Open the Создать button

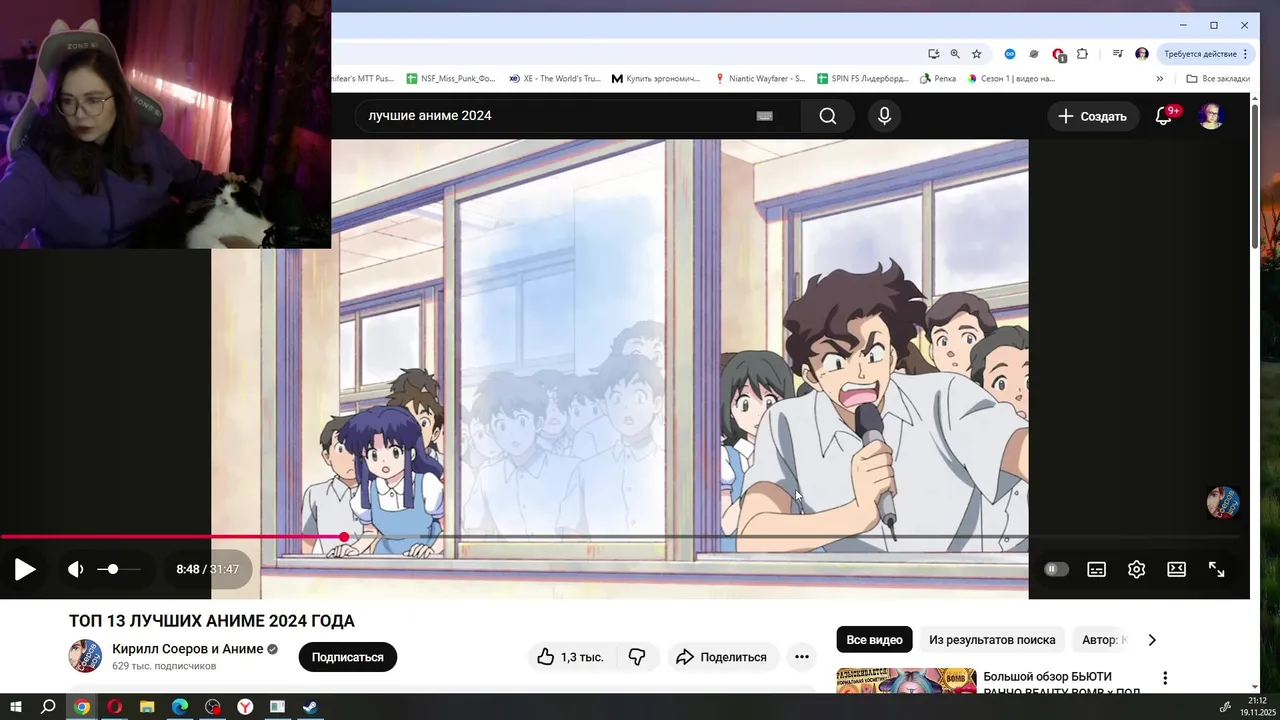(1092, 116)
